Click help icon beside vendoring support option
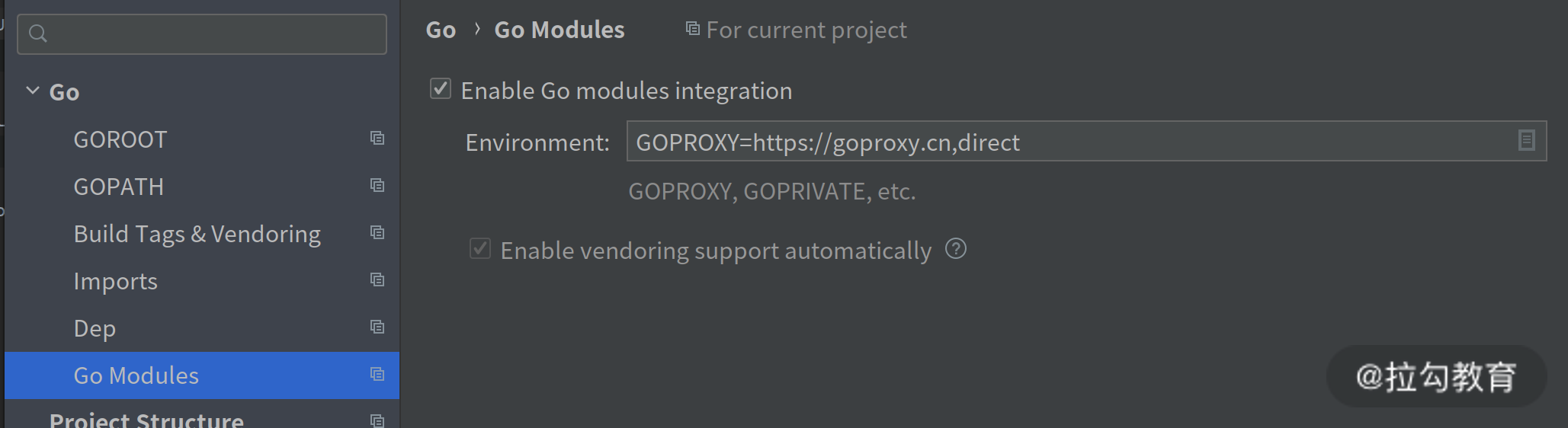The image size is (1568, 428). [956, 249]
